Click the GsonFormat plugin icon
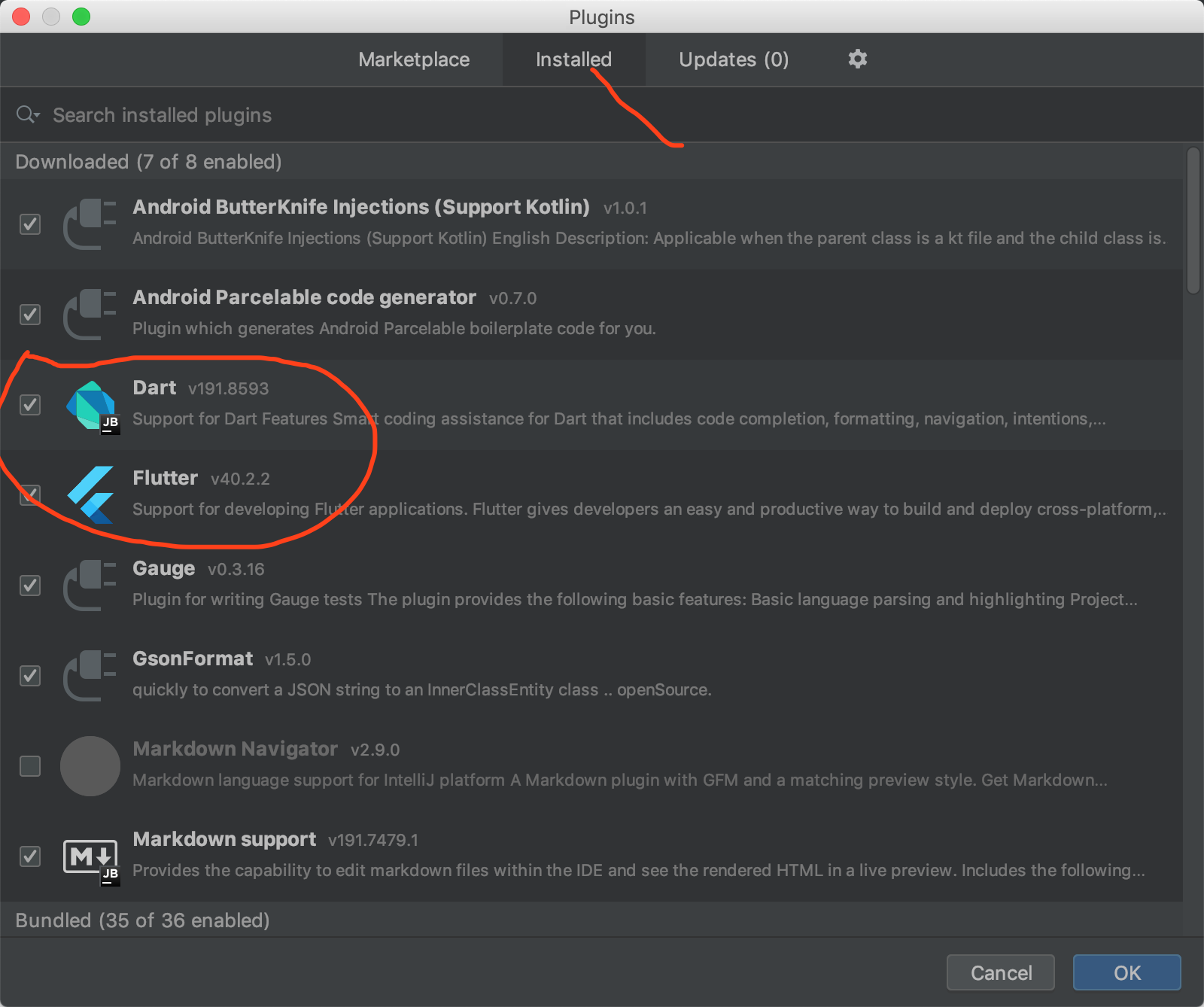The width and height of the screenshot is (1204, 1007). coord(90,675)
